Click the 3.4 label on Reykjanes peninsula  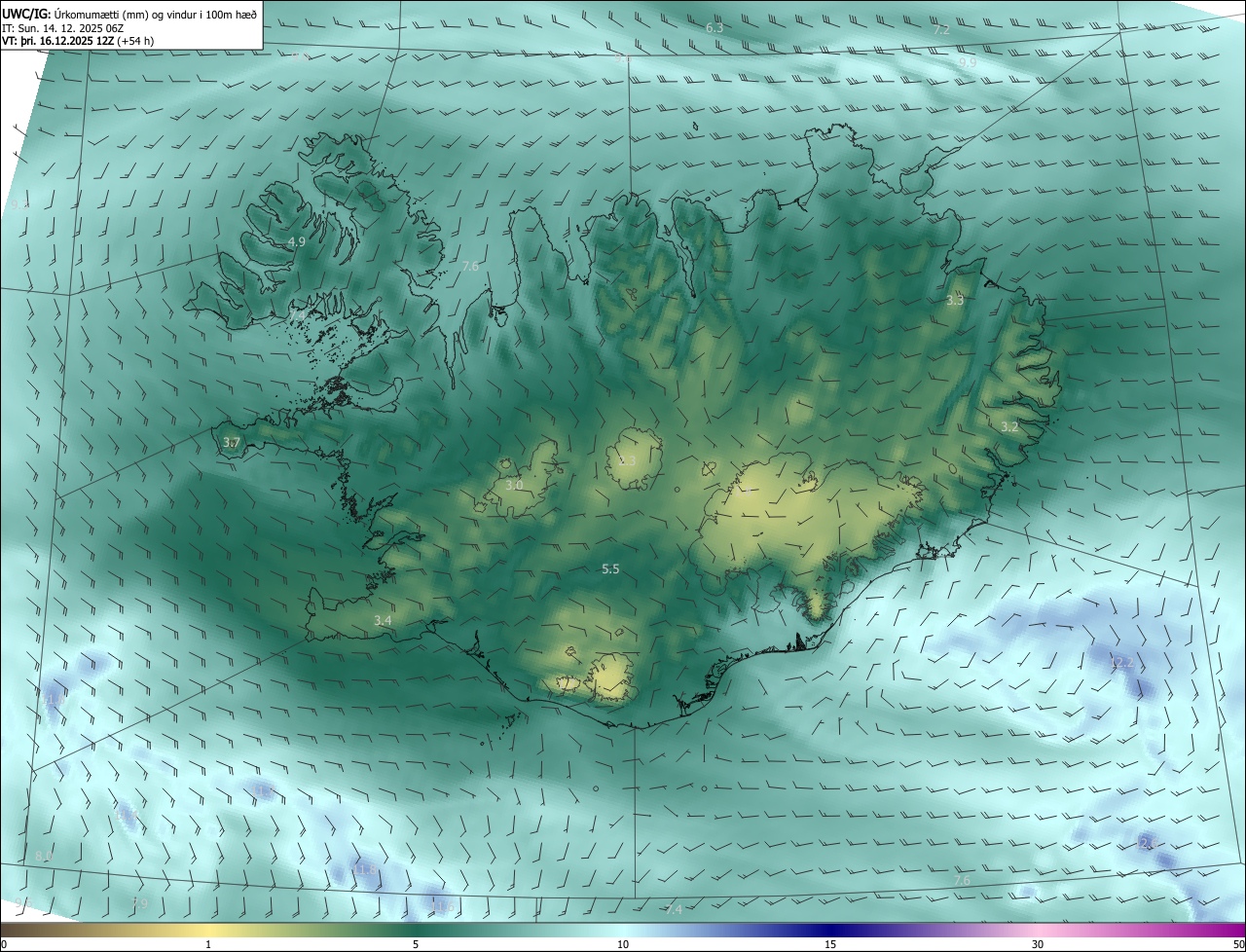pyautogui.click(x=383, y=620)
